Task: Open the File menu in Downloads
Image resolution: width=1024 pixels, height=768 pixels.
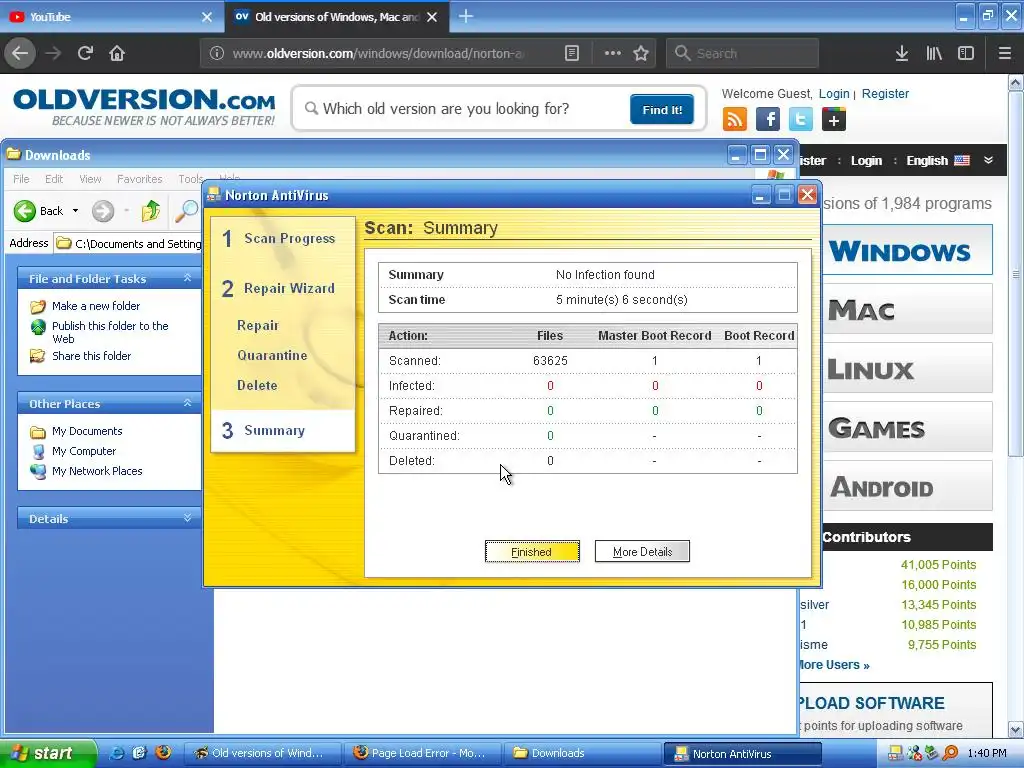Action: 21,179
